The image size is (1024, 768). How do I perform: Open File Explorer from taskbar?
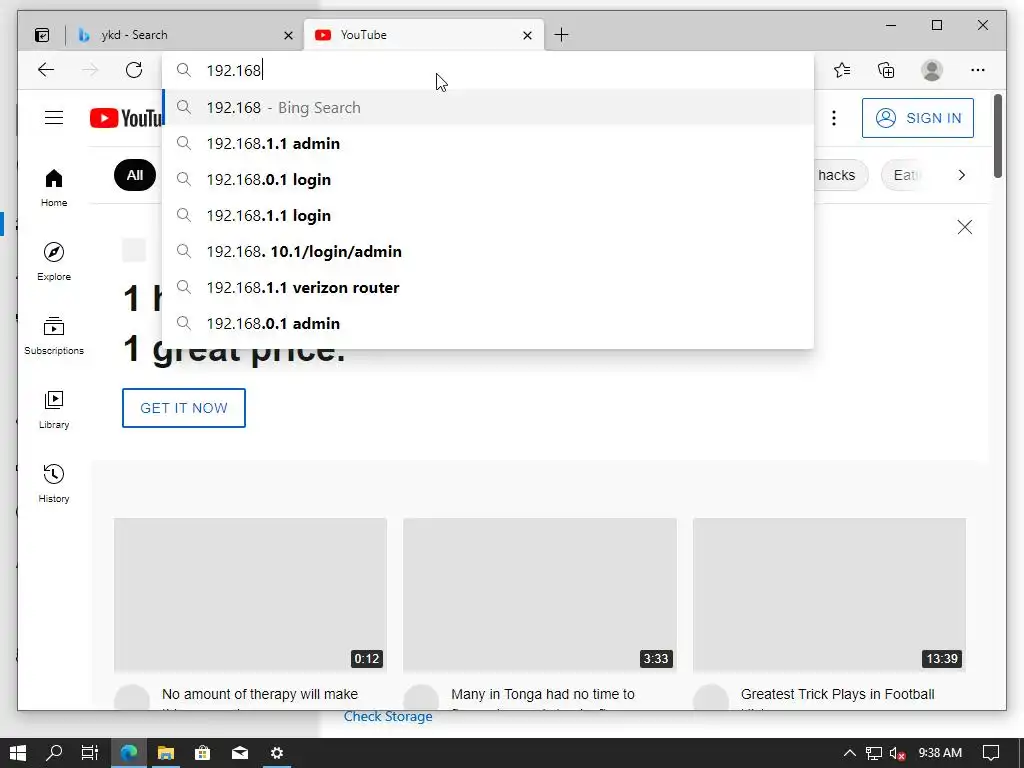[166, 753]
